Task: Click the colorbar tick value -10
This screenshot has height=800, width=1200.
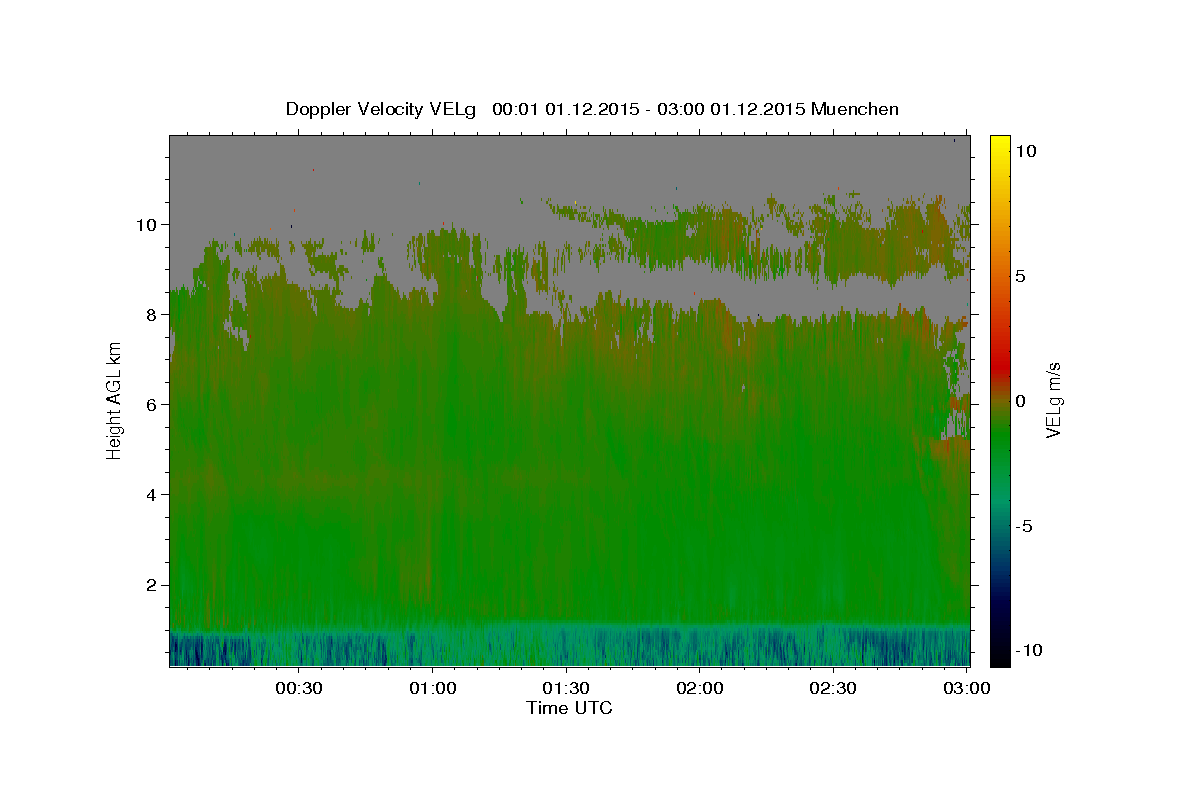Action: tap(1029, 651)
